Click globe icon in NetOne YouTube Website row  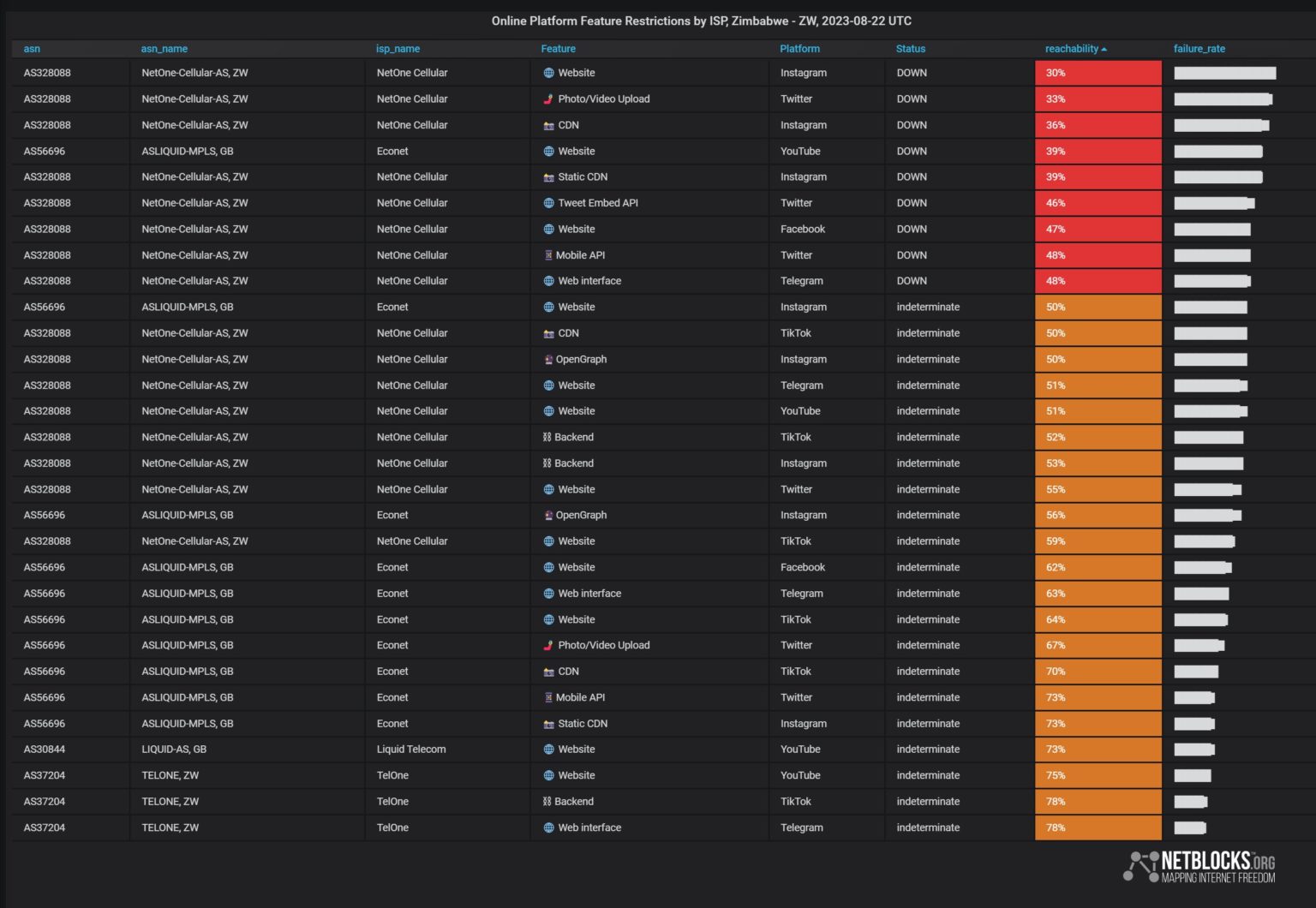[548, 411]
